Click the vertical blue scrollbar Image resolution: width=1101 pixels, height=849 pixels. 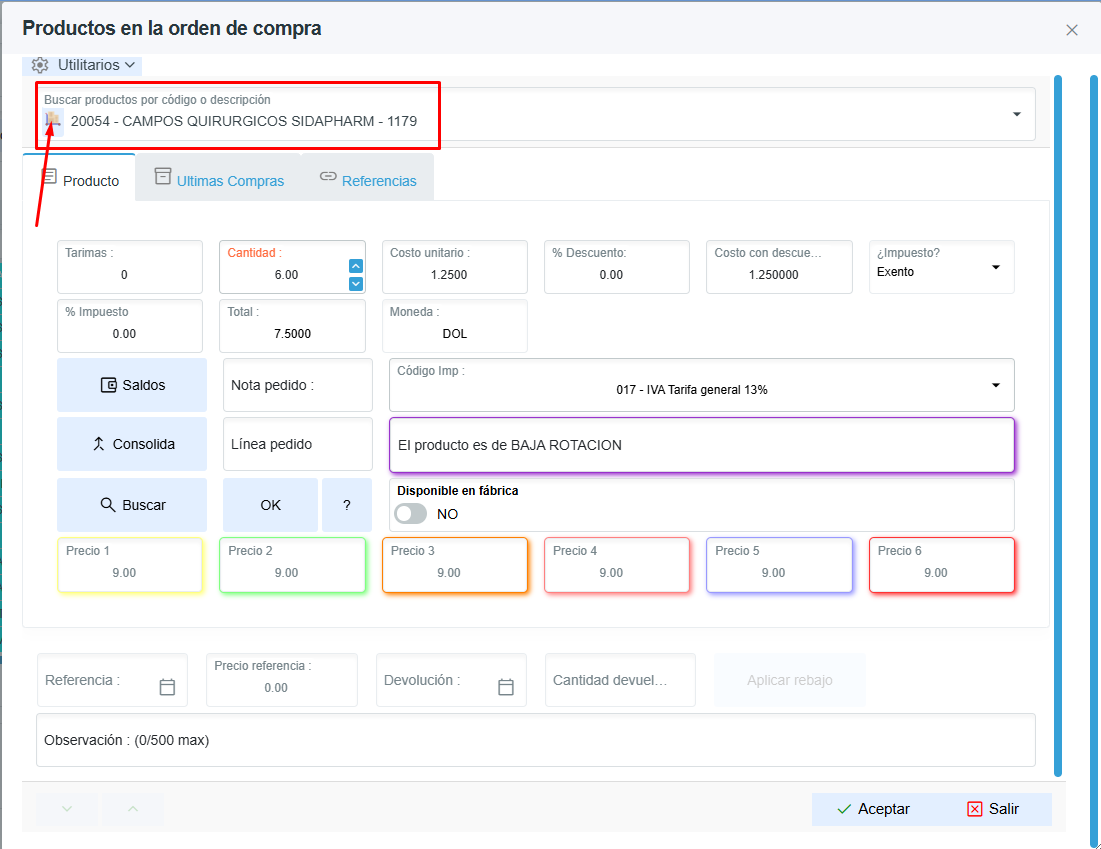pyautogui.click(x=1058, y=426)
